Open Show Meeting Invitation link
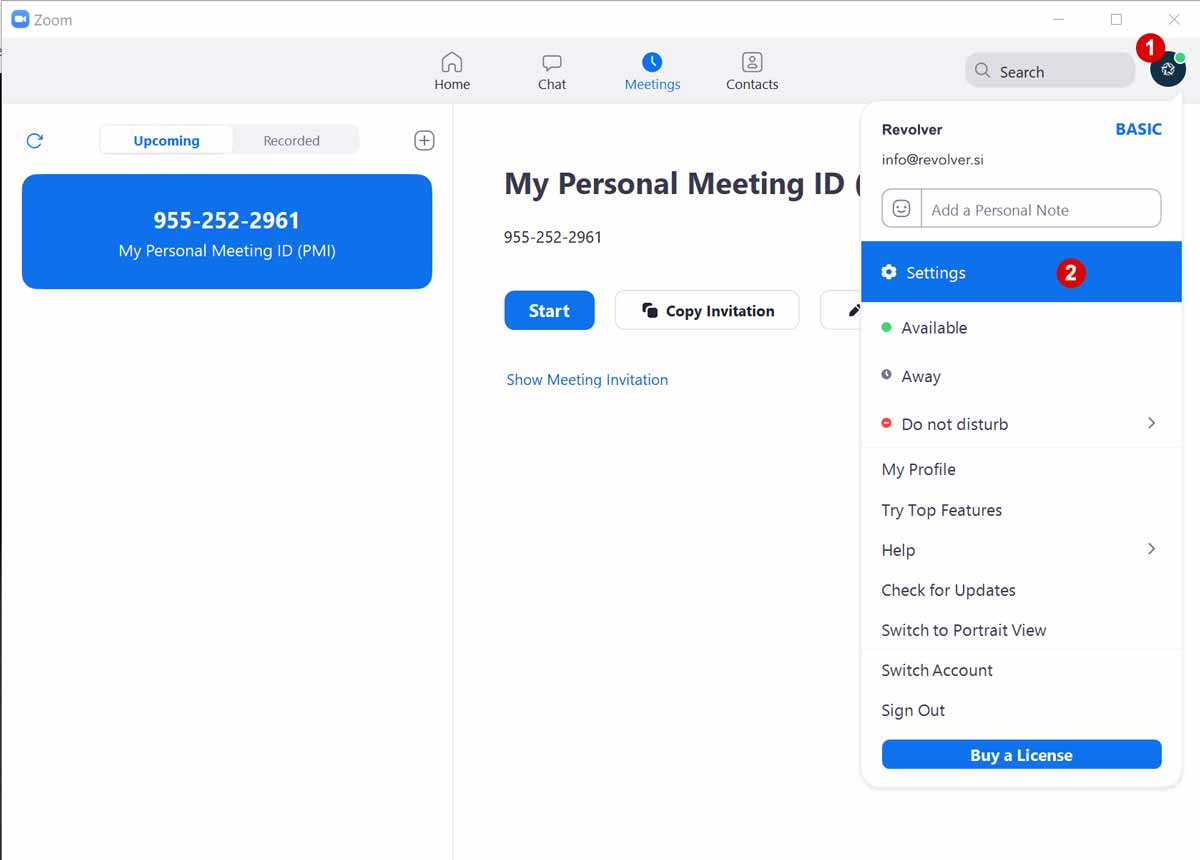Screen dimensions: 1200x860 587,380
